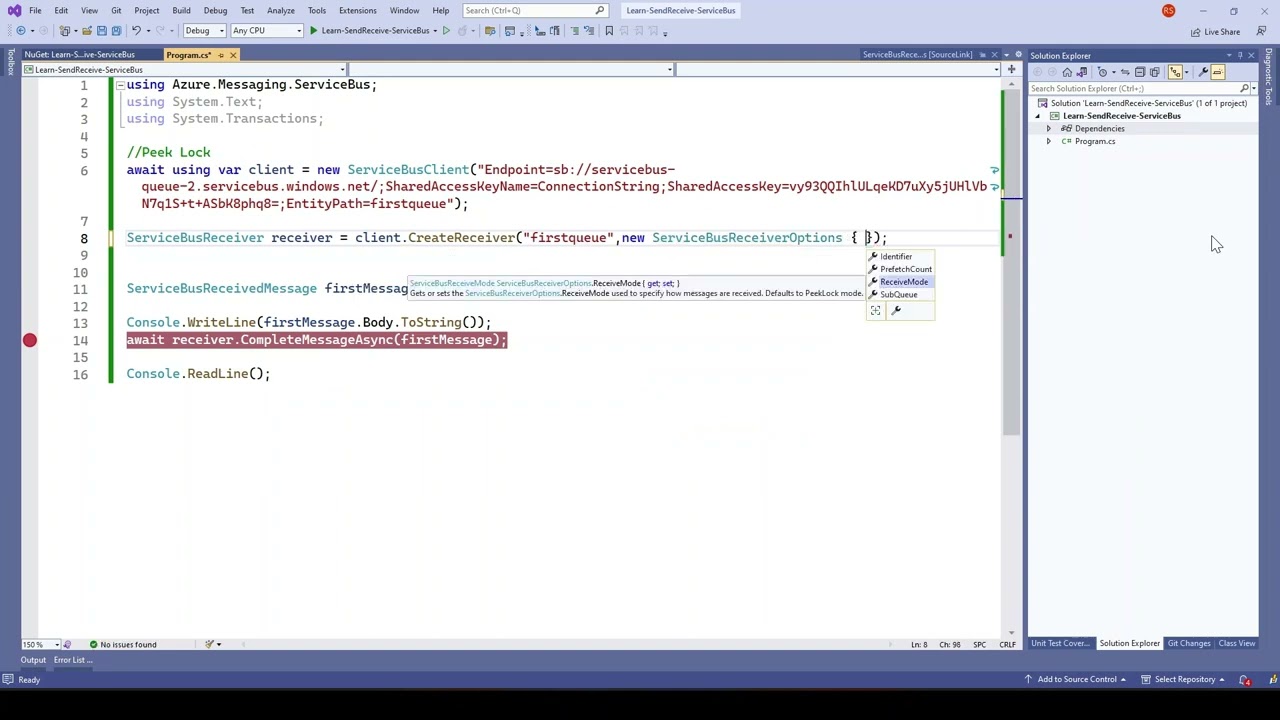This screenshot has height=720, width=1280.
Task: Select Identifier in the IntelliSense list
Action: pyautogui.click(x=900, y=257)
